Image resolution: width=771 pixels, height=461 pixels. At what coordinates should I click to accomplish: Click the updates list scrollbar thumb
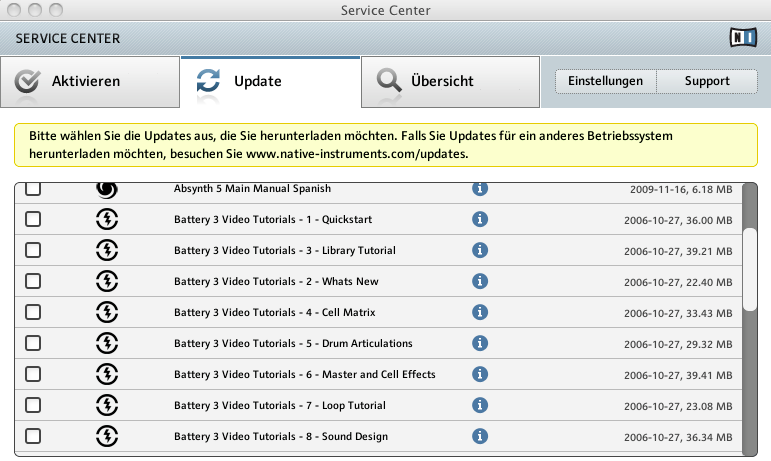coord(749,269)
